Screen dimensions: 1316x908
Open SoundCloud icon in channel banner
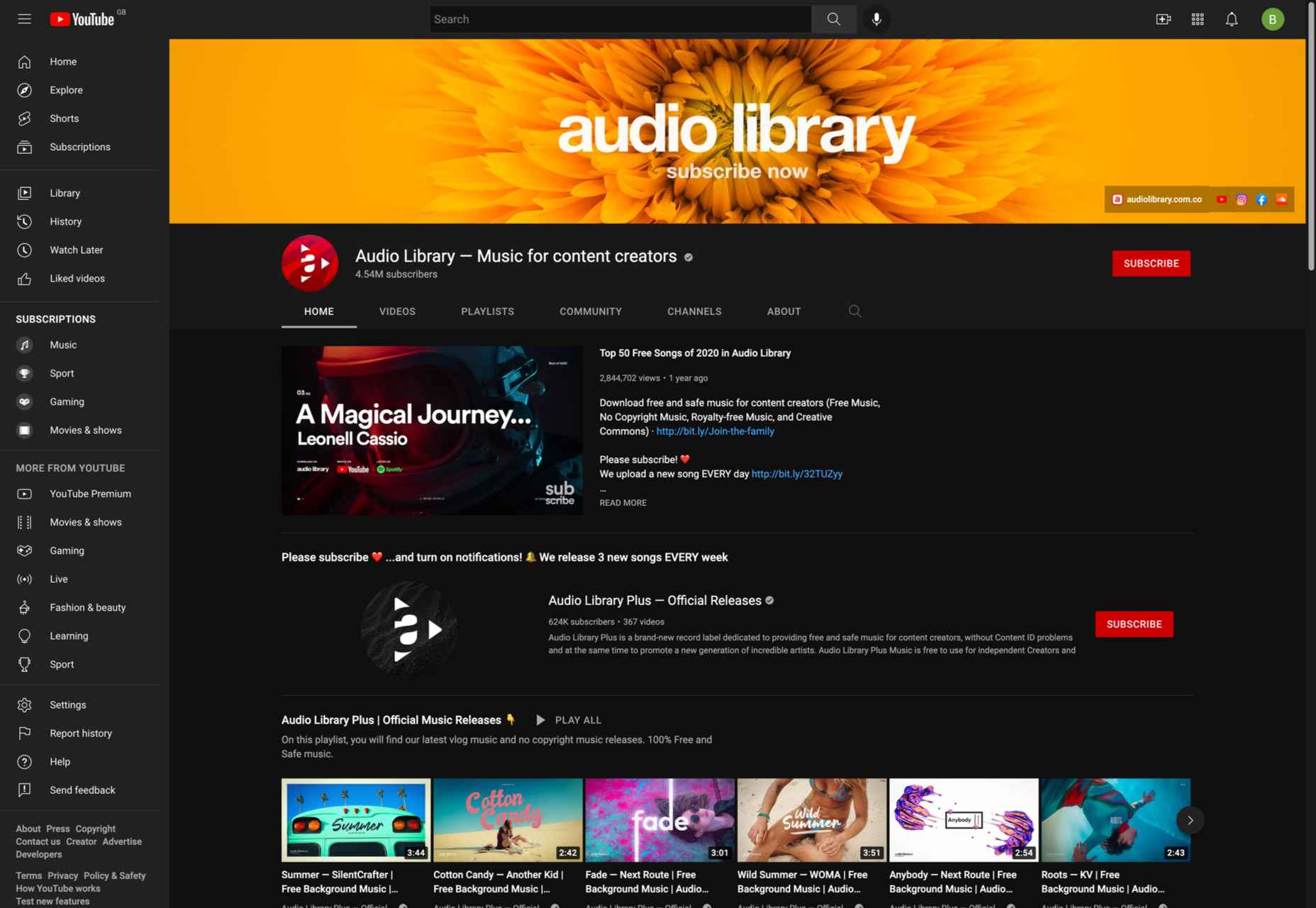tap(1281, 199)
